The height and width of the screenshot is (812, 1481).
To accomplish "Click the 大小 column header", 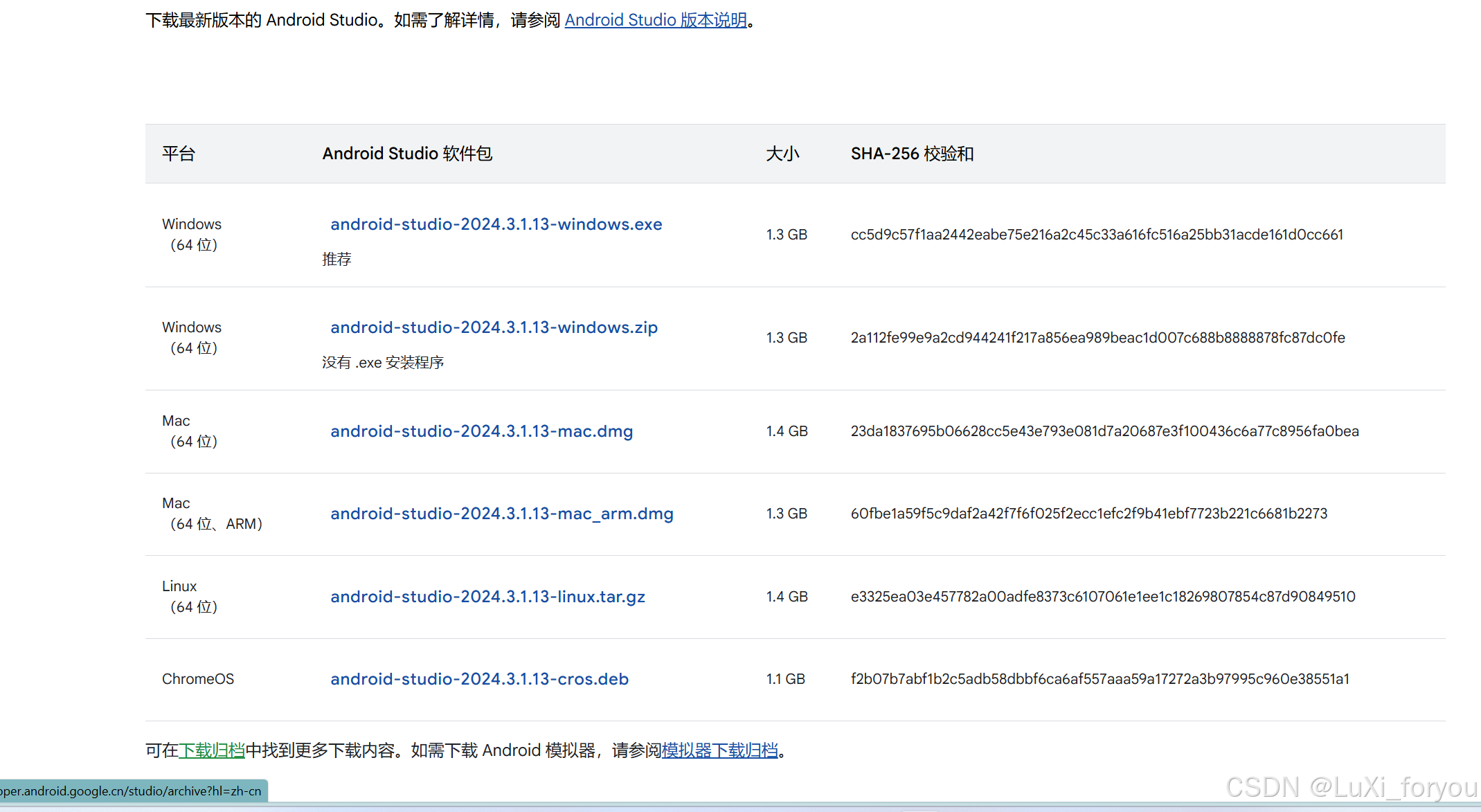I will (x=782, y=154).
